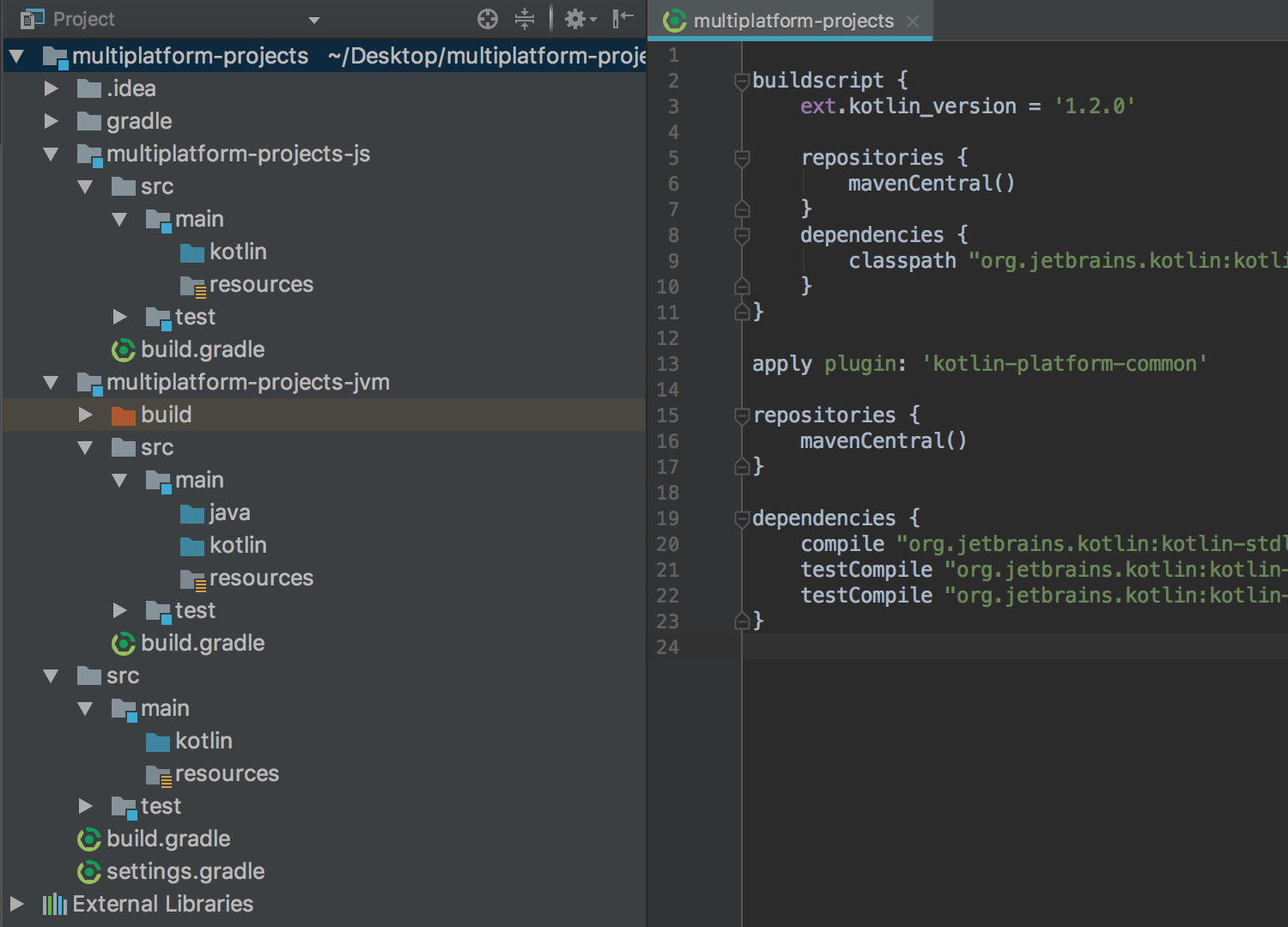The height and width of the screenshot is (927, 1288).
Task: Expand the orange build folder
Action: [x=85, y=415]
